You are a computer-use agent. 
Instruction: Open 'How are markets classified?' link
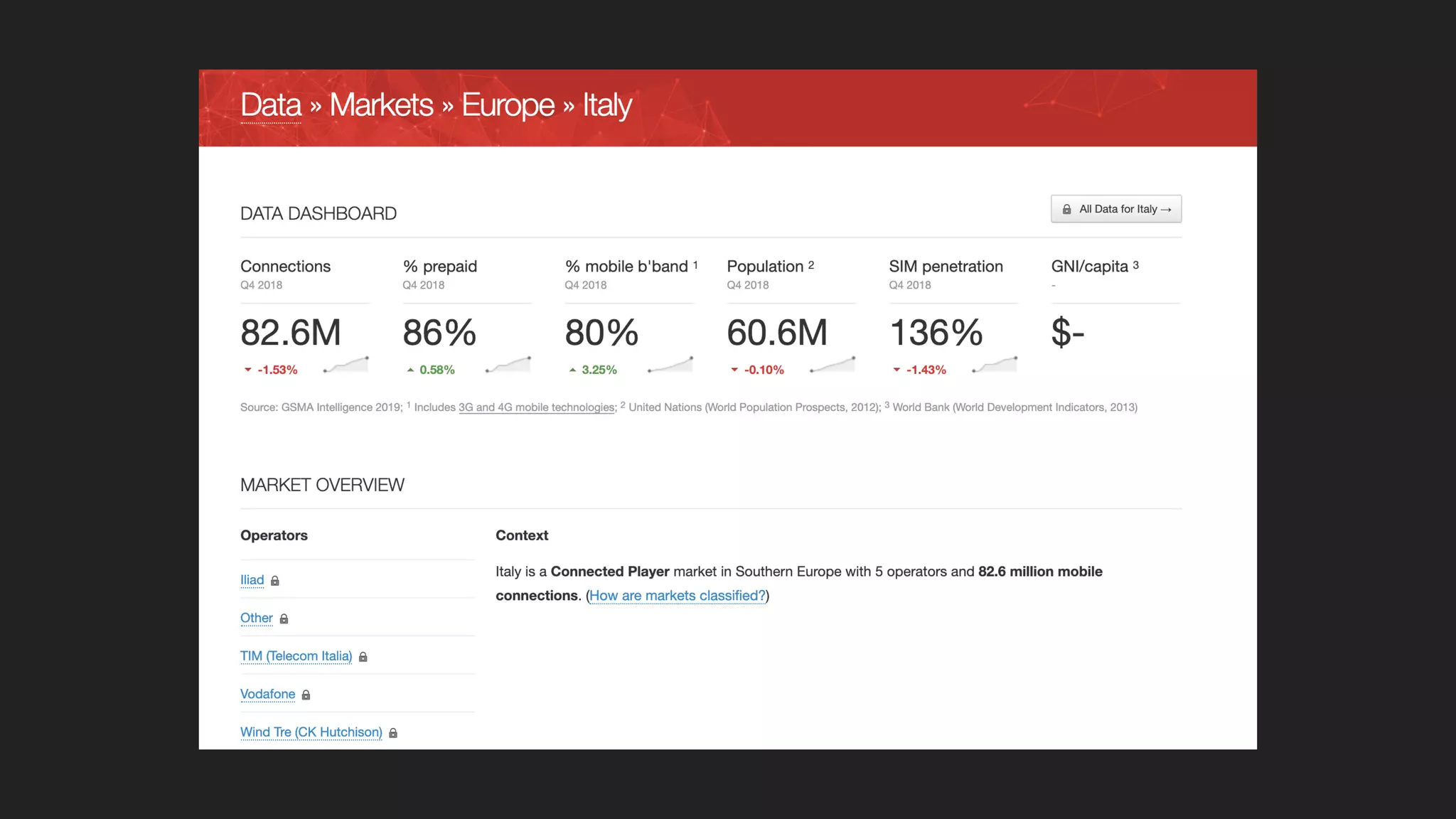click(x=678, y=596)
